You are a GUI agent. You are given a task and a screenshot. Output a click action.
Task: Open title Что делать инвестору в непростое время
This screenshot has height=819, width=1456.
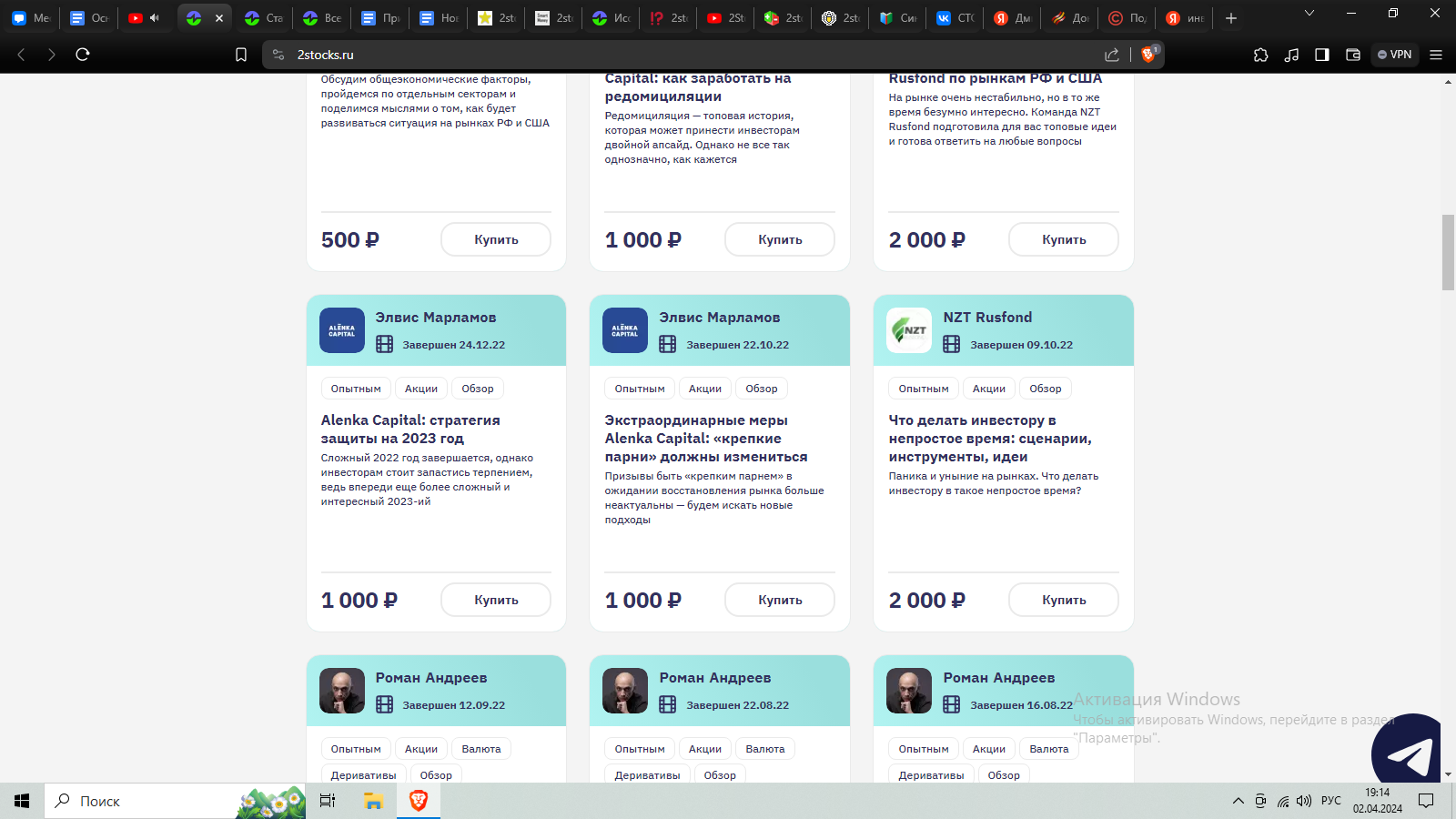[x=990, y=439]
